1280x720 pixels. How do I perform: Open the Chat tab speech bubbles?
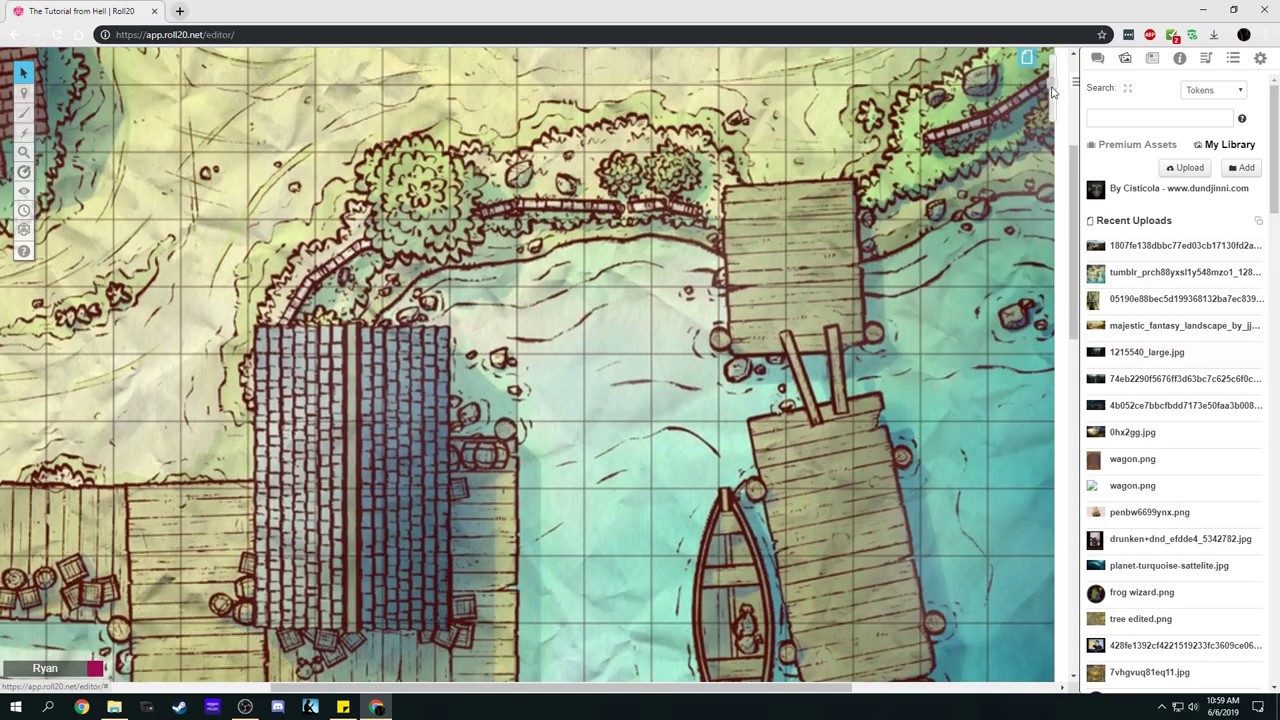tap(1098, 59)
